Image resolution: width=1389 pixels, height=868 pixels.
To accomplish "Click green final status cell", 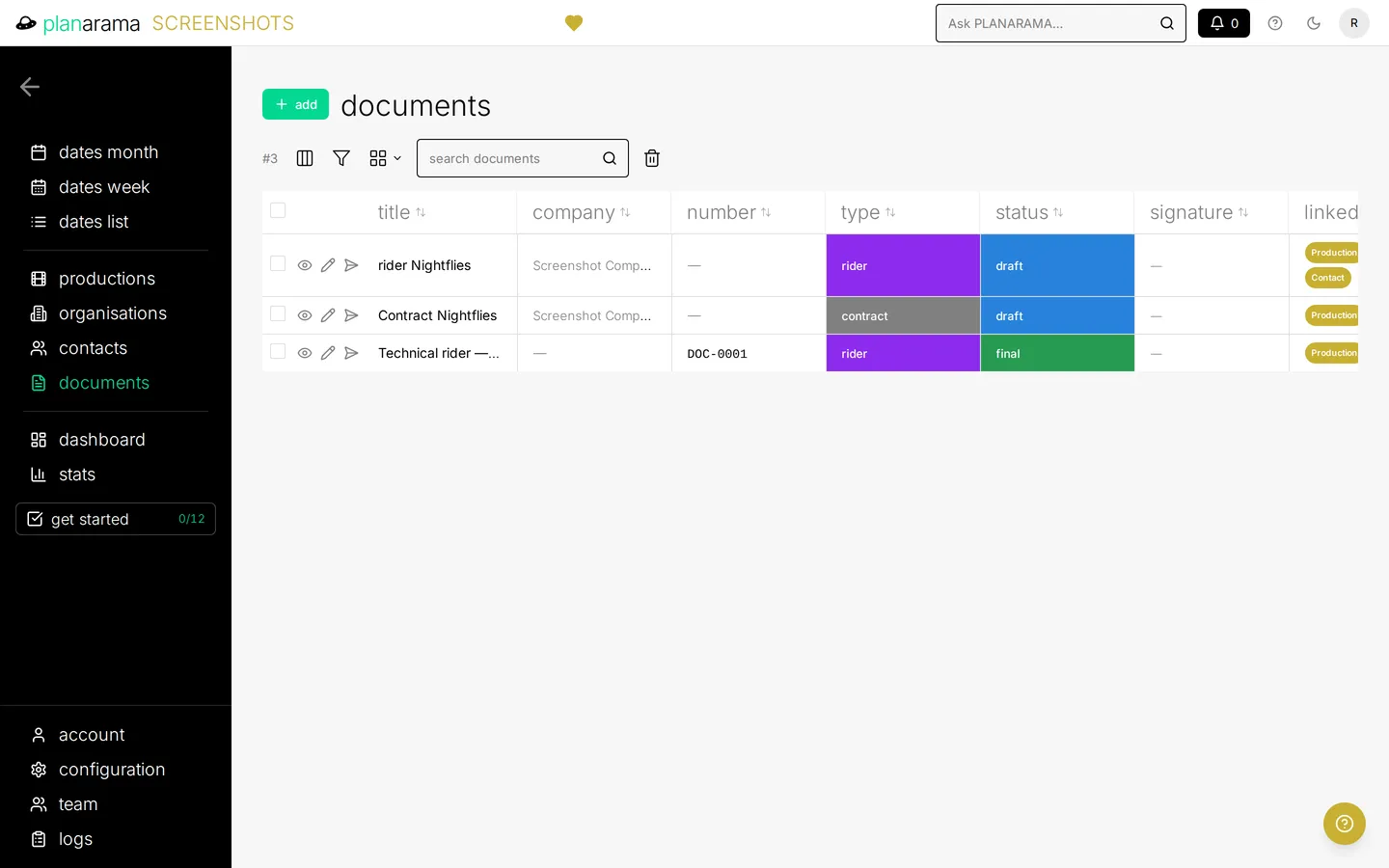I will pyautogui.click(x=1057, y=353).
